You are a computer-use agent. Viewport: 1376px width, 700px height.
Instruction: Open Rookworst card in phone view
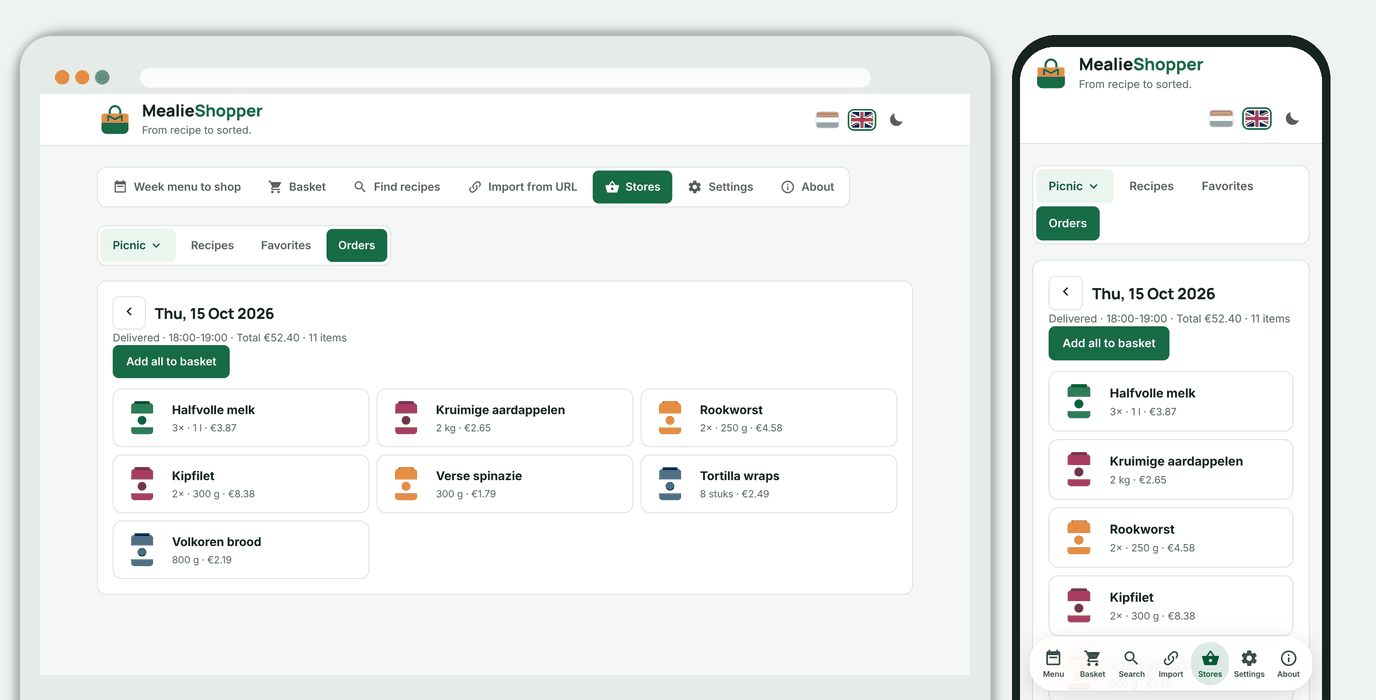(1171, 538)
